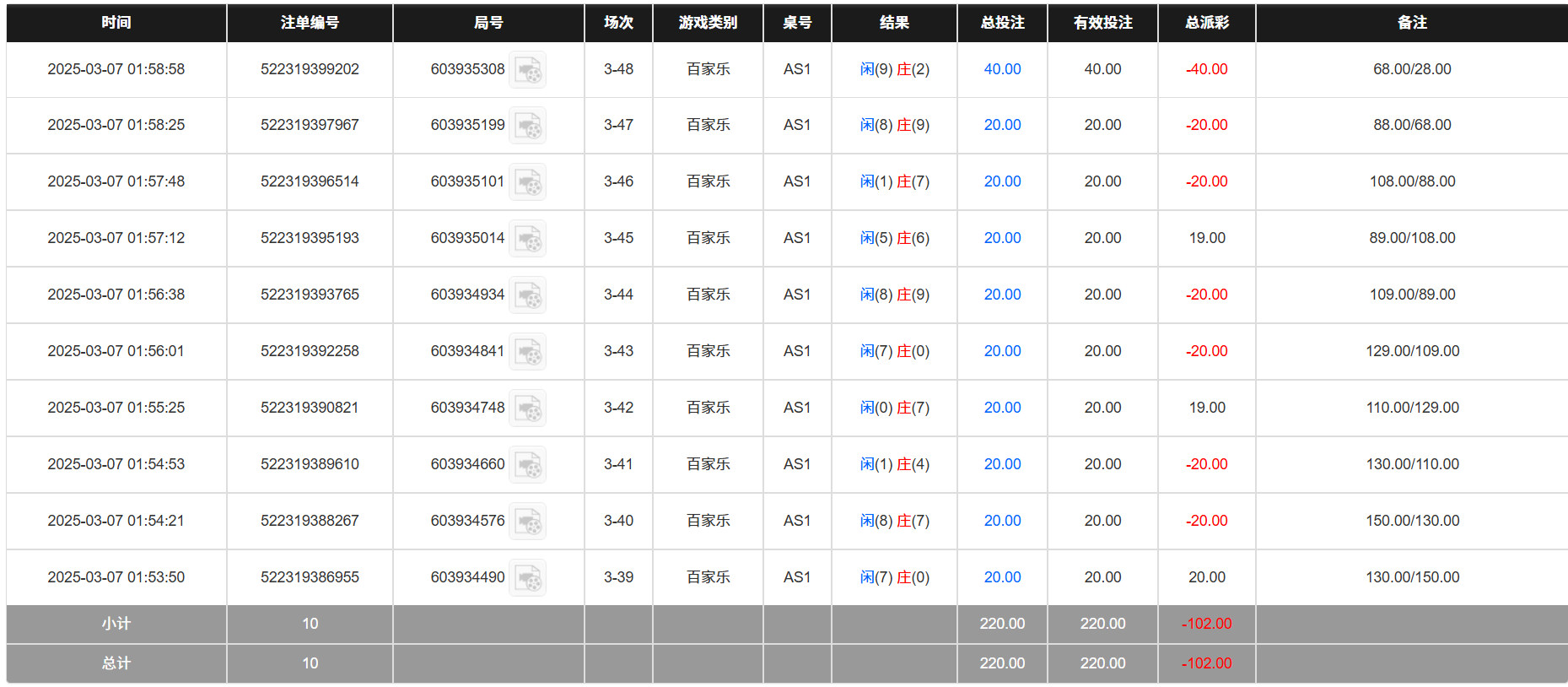Image resolution: width=1568 pixels, height=687 pixels.
Task: Click the 注单编号 column header
Action: [x=310, y=23]
